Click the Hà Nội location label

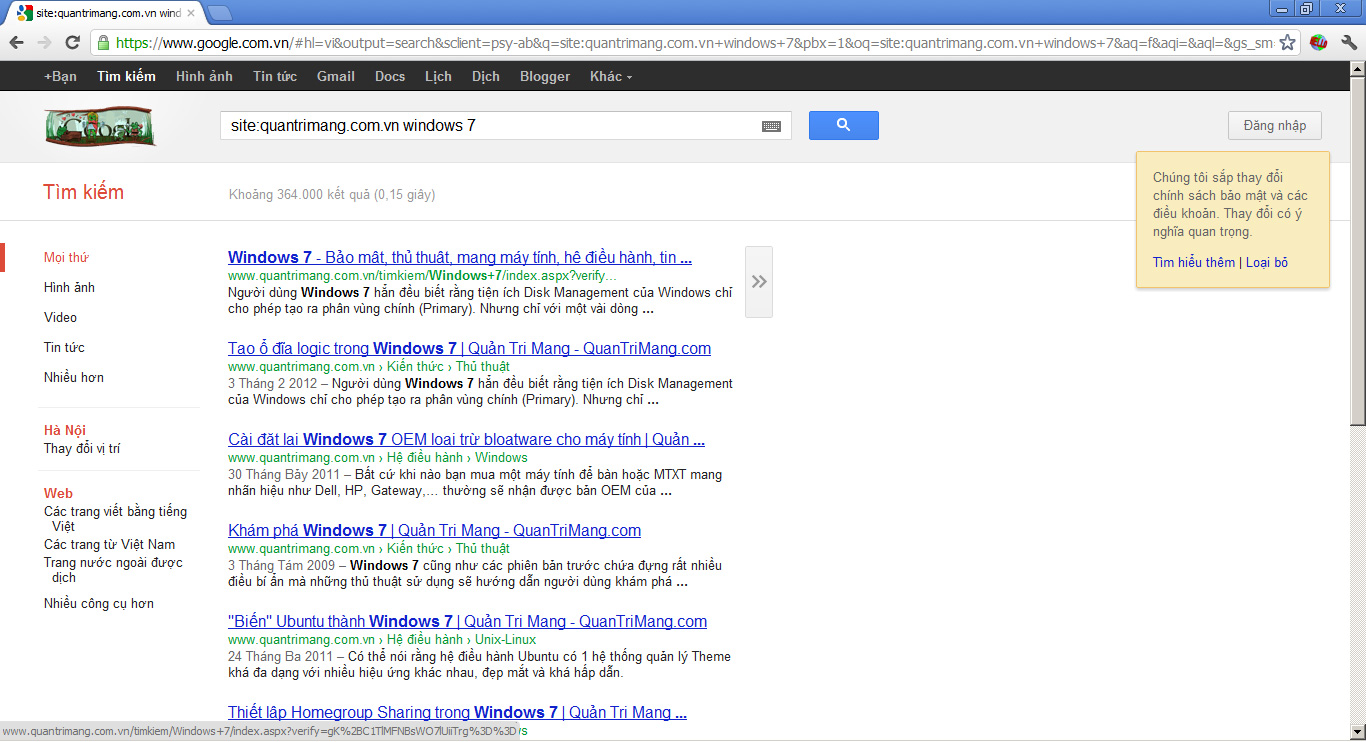tap(65, 430)
